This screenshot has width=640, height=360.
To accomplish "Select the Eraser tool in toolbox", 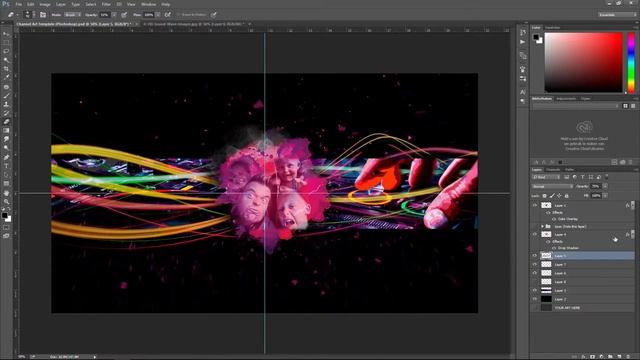I will click(x=6, y=122).
